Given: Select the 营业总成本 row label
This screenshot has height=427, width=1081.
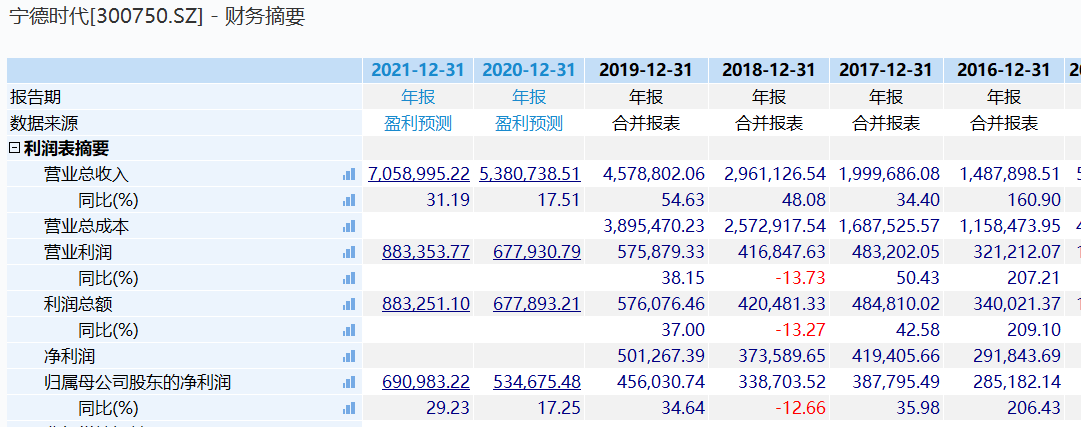Looking at the screenshot, I should click(86, 226).
